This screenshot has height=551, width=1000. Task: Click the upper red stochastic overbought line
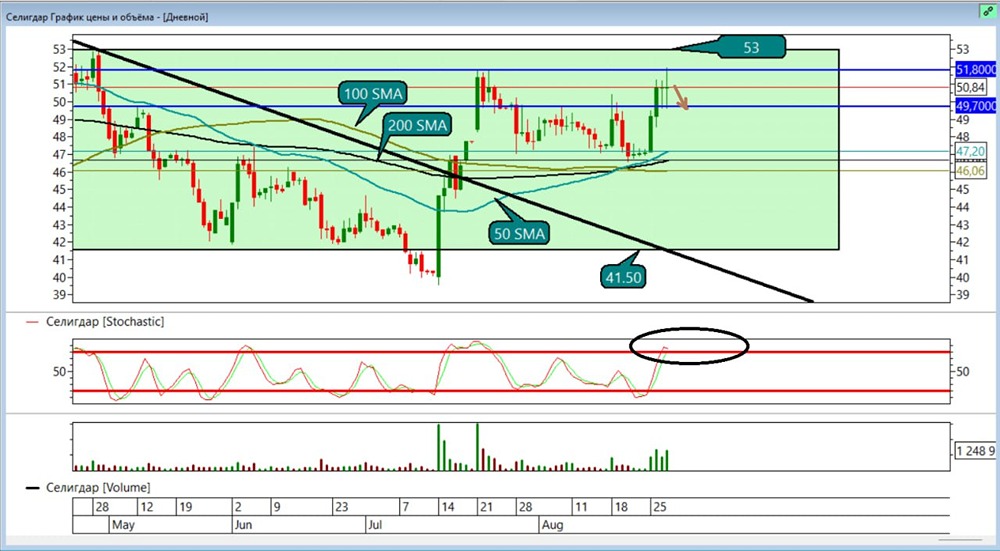(x=510, y=352)
